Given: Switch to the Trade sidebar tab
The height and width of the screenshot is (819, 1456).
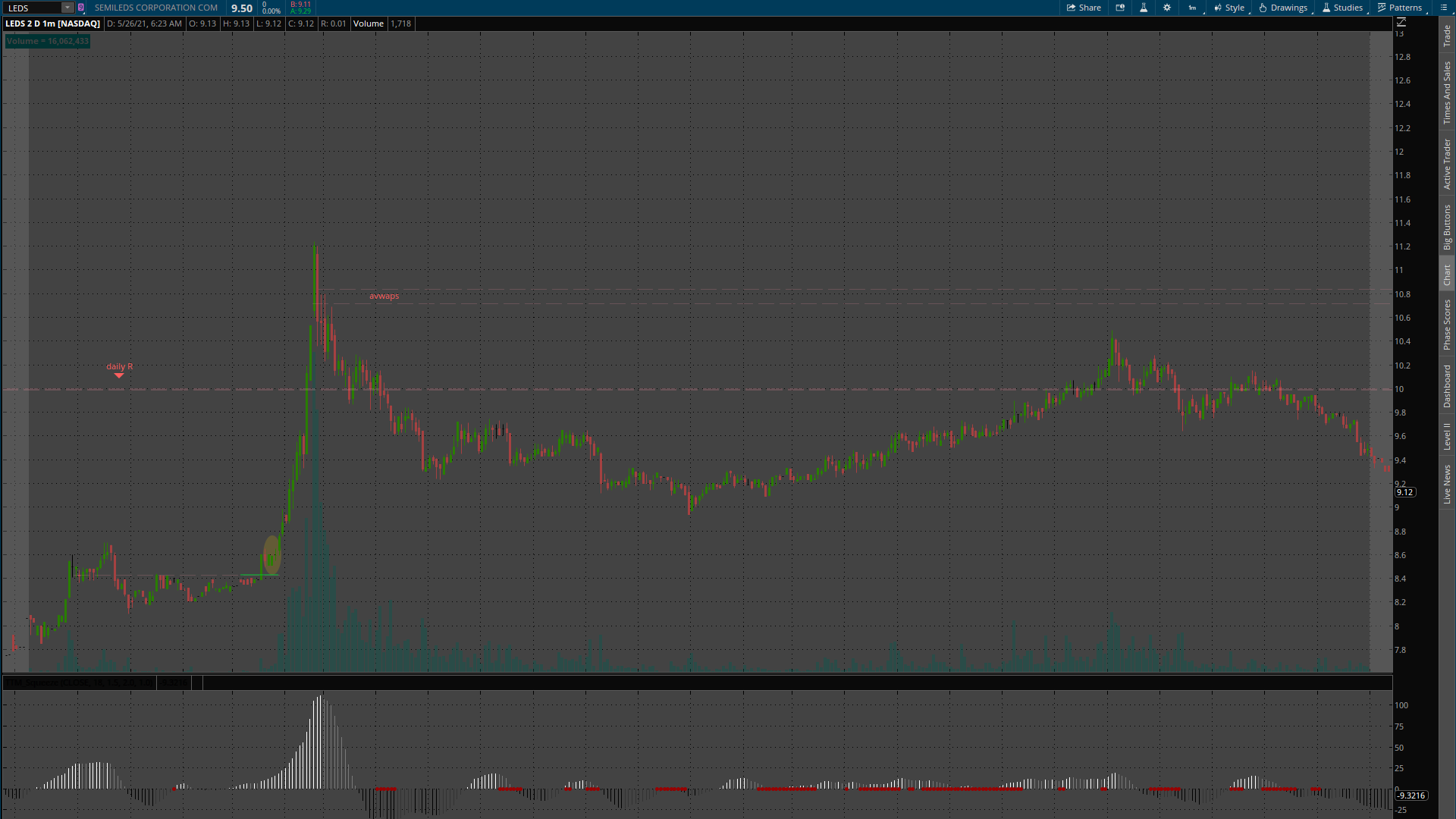Looking at the screenshot, I should 1447,35.
